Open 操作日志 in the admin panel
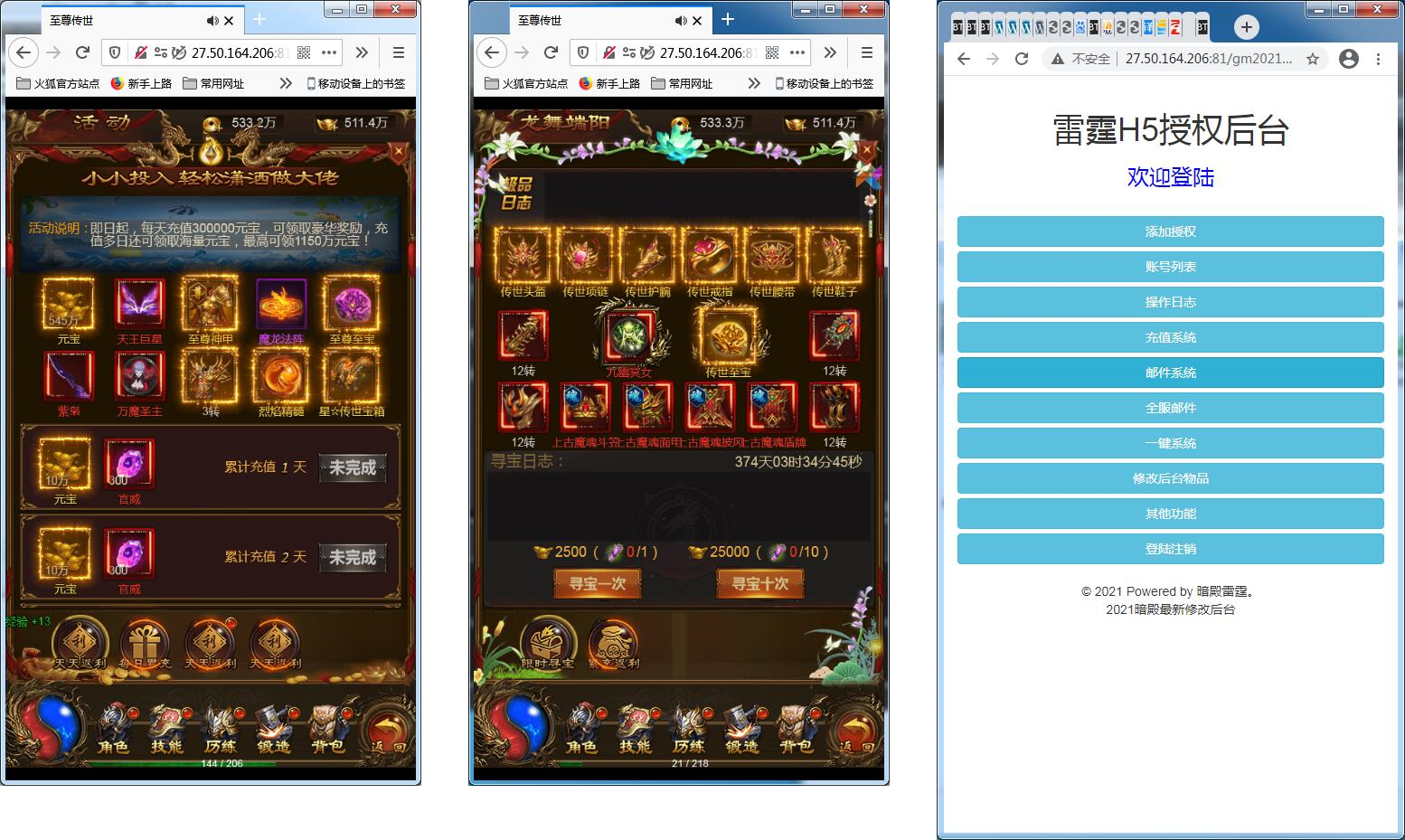1405x840 pixels. [x=1171, y=302]
